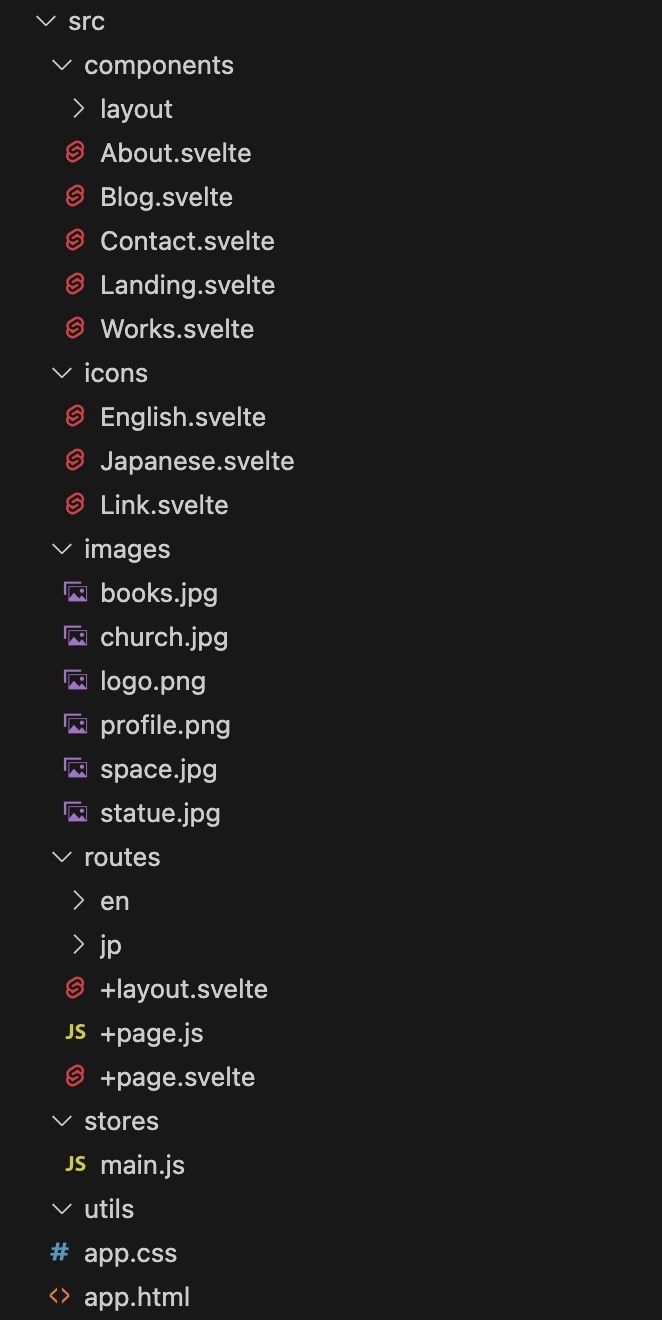
Task: Click the Svelte icon next to Contact.svelte
Action: (x=75, y=241)
